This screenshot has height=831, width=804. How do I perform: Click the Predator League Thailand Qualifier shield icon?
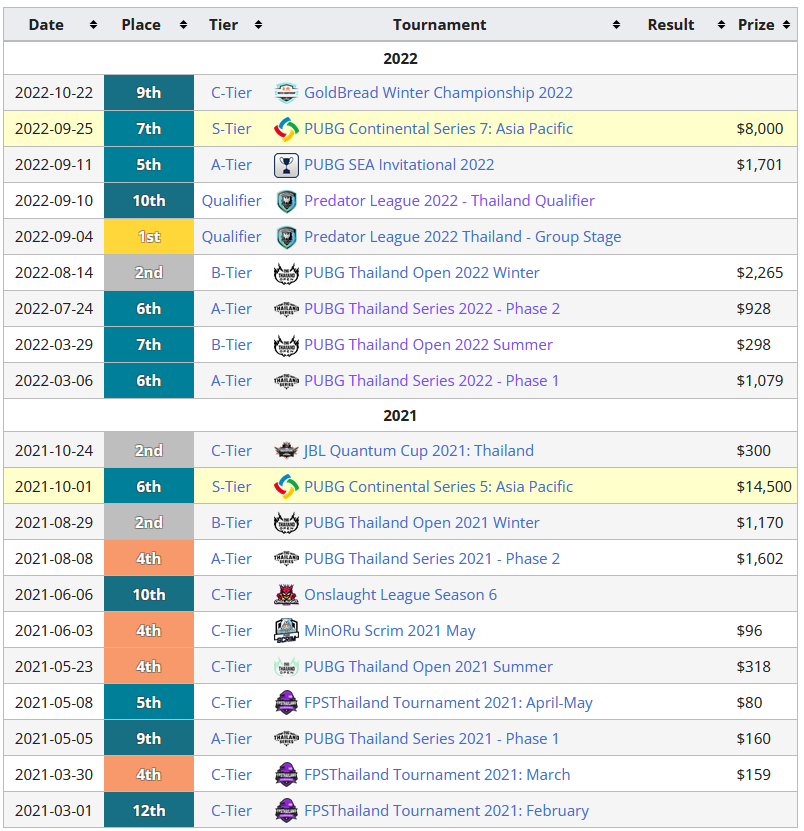pyautogui.click(x=286, y=201)
